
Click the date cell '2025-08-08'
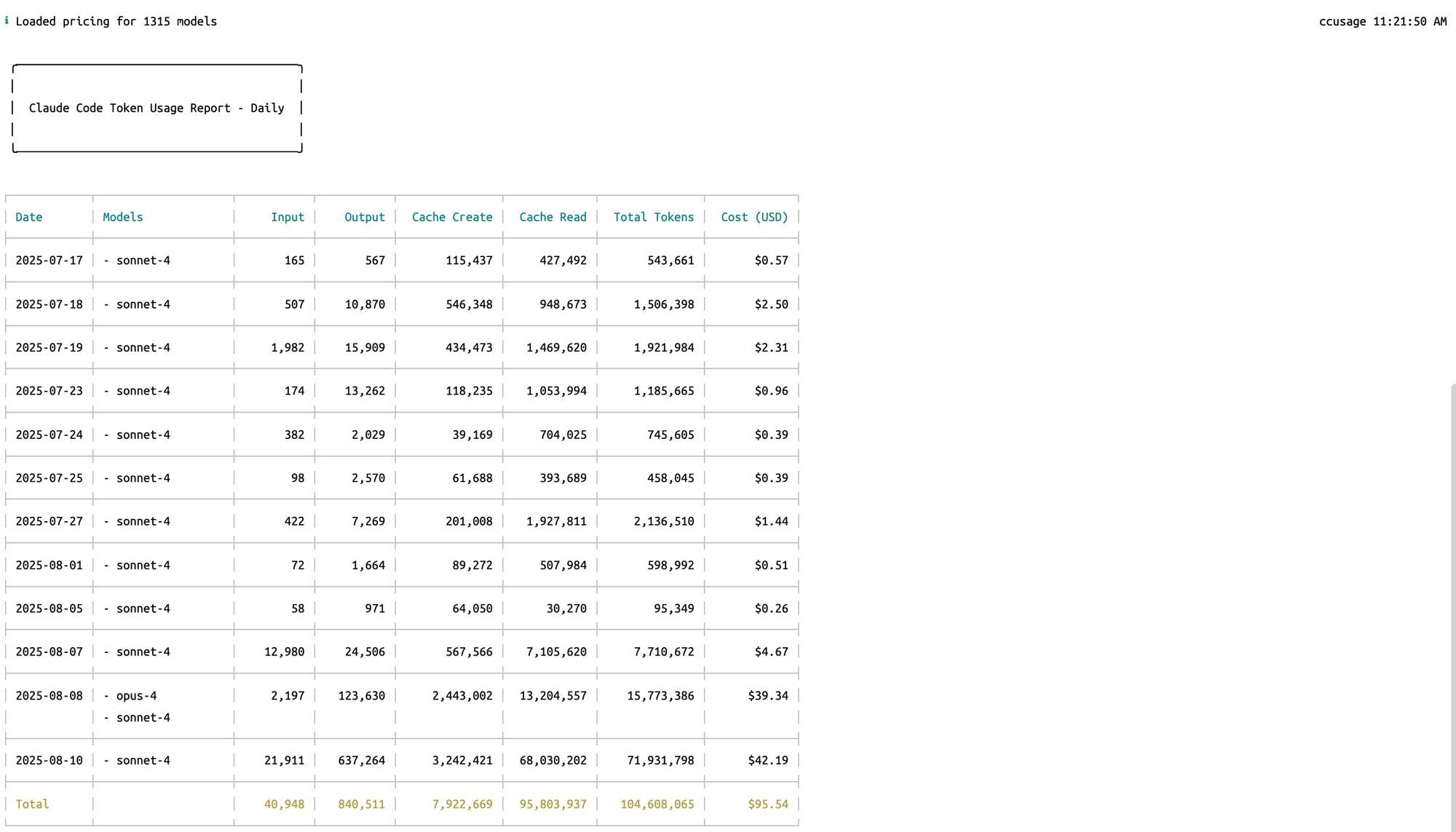click(50, 695)
